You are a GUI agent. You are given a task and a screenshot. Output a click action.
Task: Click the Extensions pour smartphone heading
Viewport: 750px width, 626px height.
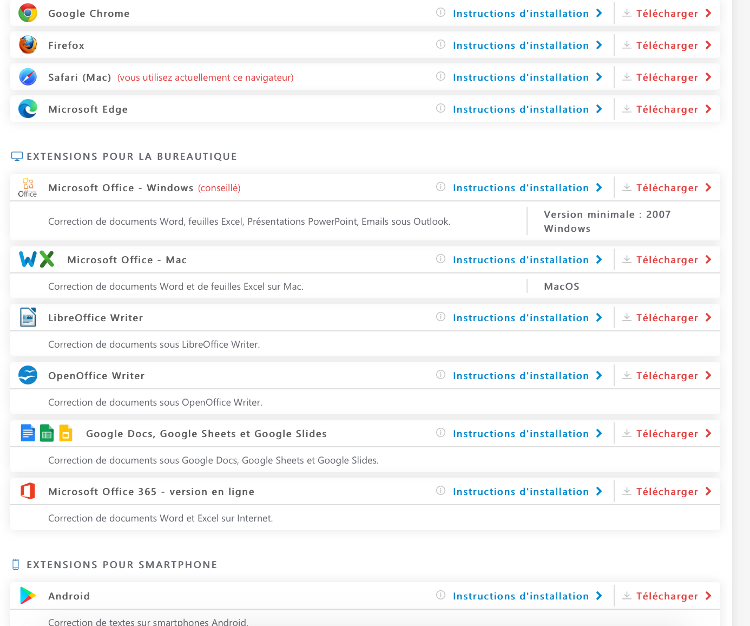point(122,564)
